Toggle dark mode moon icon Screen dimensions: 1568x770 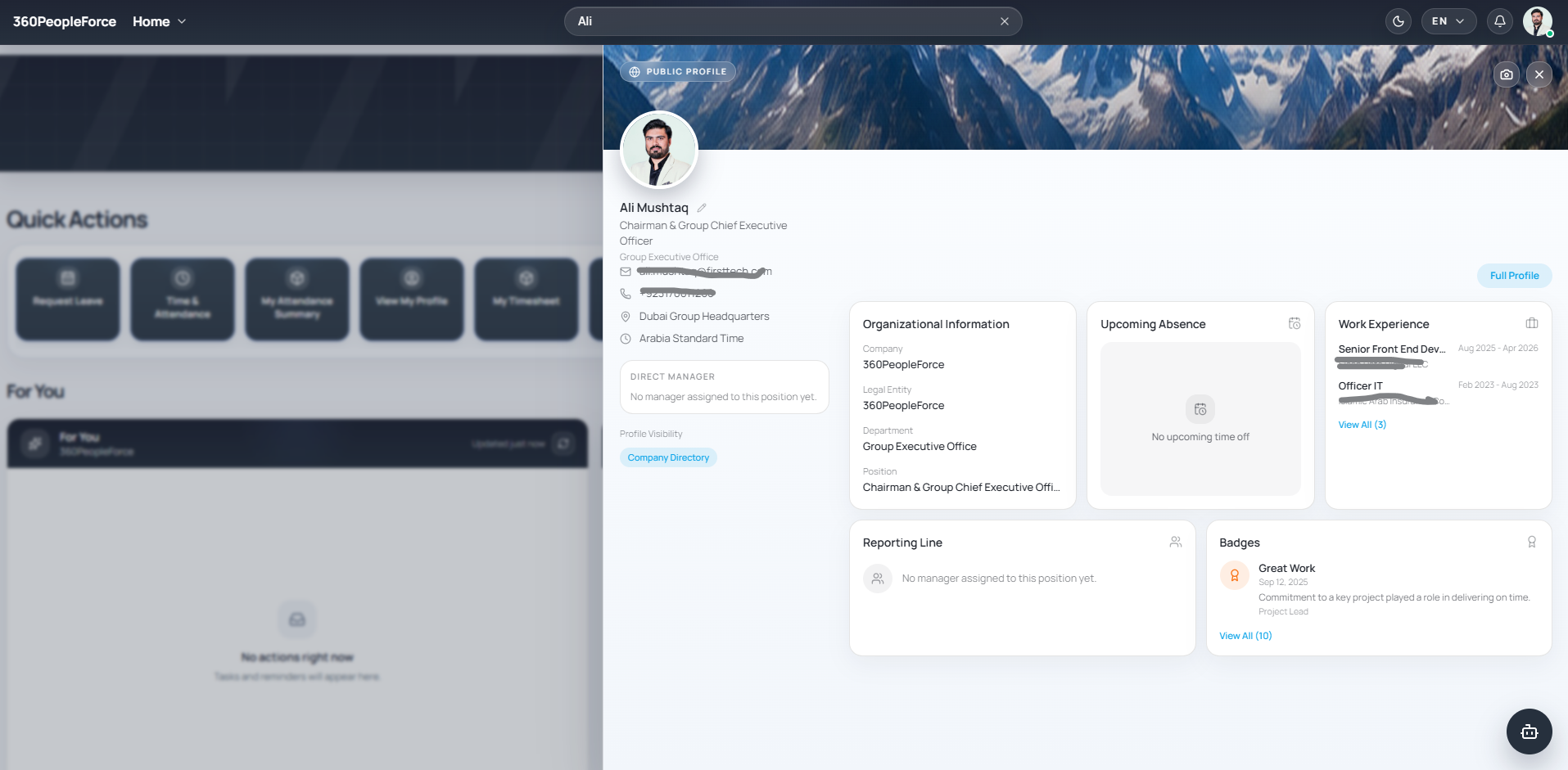[x=1399, y=21]
